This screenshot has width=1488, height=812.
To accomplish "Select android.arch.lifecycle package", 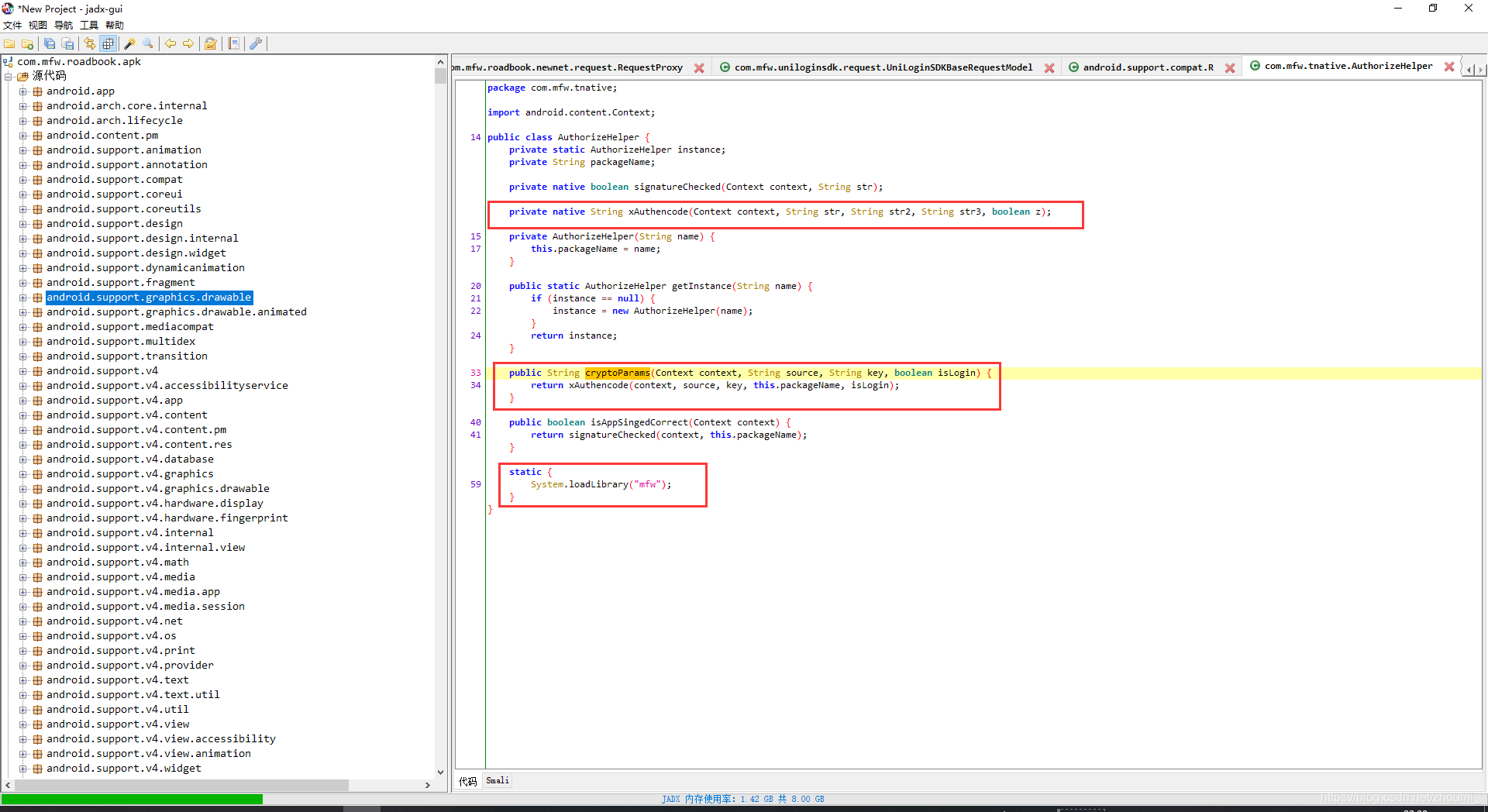I will pyautogui.click(x=115, y=121).
